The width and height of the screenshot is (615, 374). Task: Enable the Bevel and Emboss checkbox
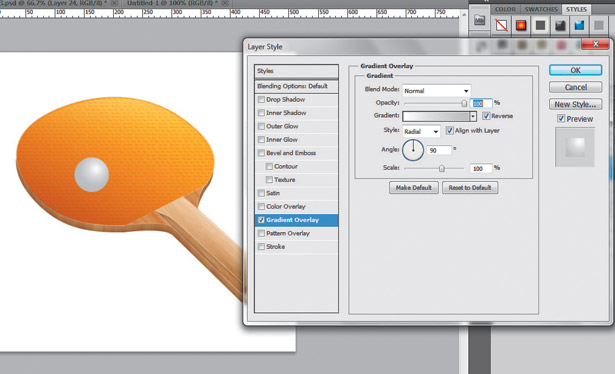click(x=261, y=153)
